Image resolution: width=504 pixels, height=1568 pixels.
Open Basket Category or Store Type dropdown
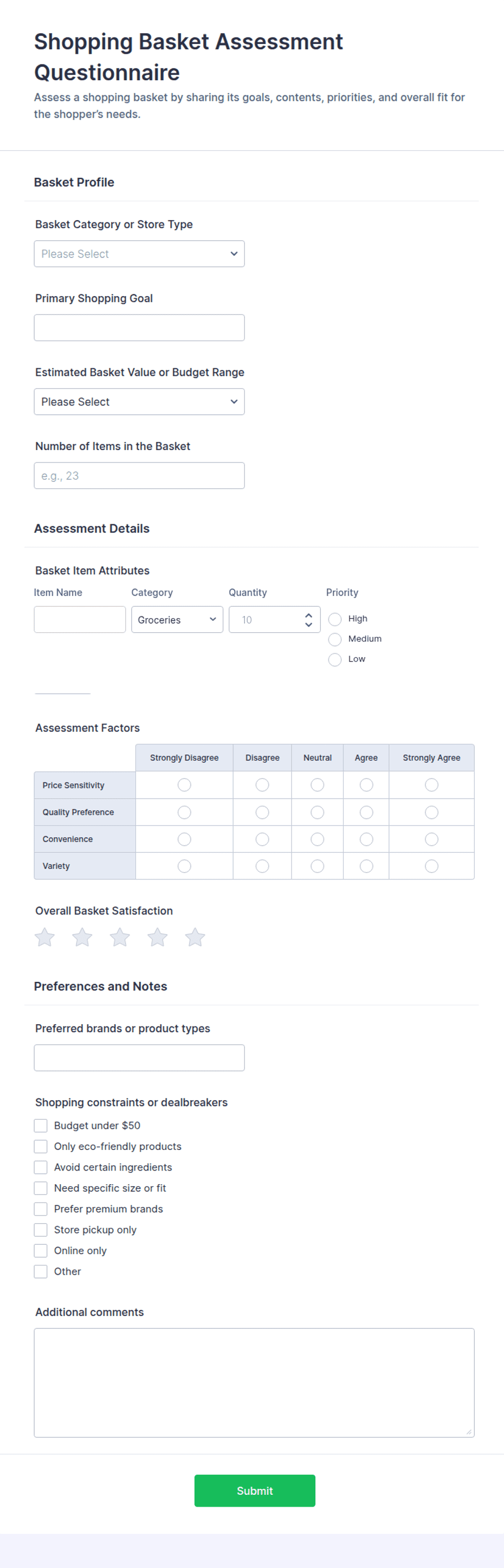pyautogui.click(x=139, y=254)
